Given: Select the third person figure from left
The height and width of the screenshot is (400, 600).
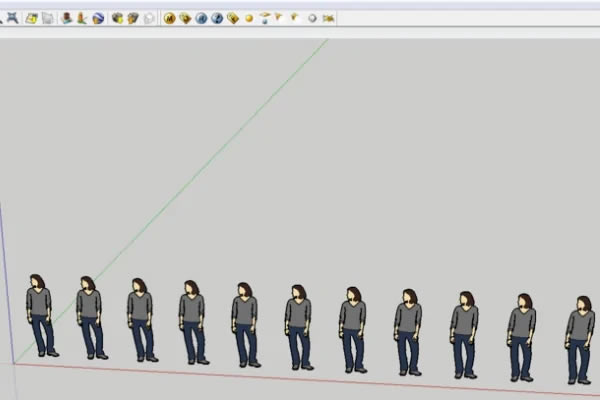Looking at the screenshot, I should coord(141,318).
